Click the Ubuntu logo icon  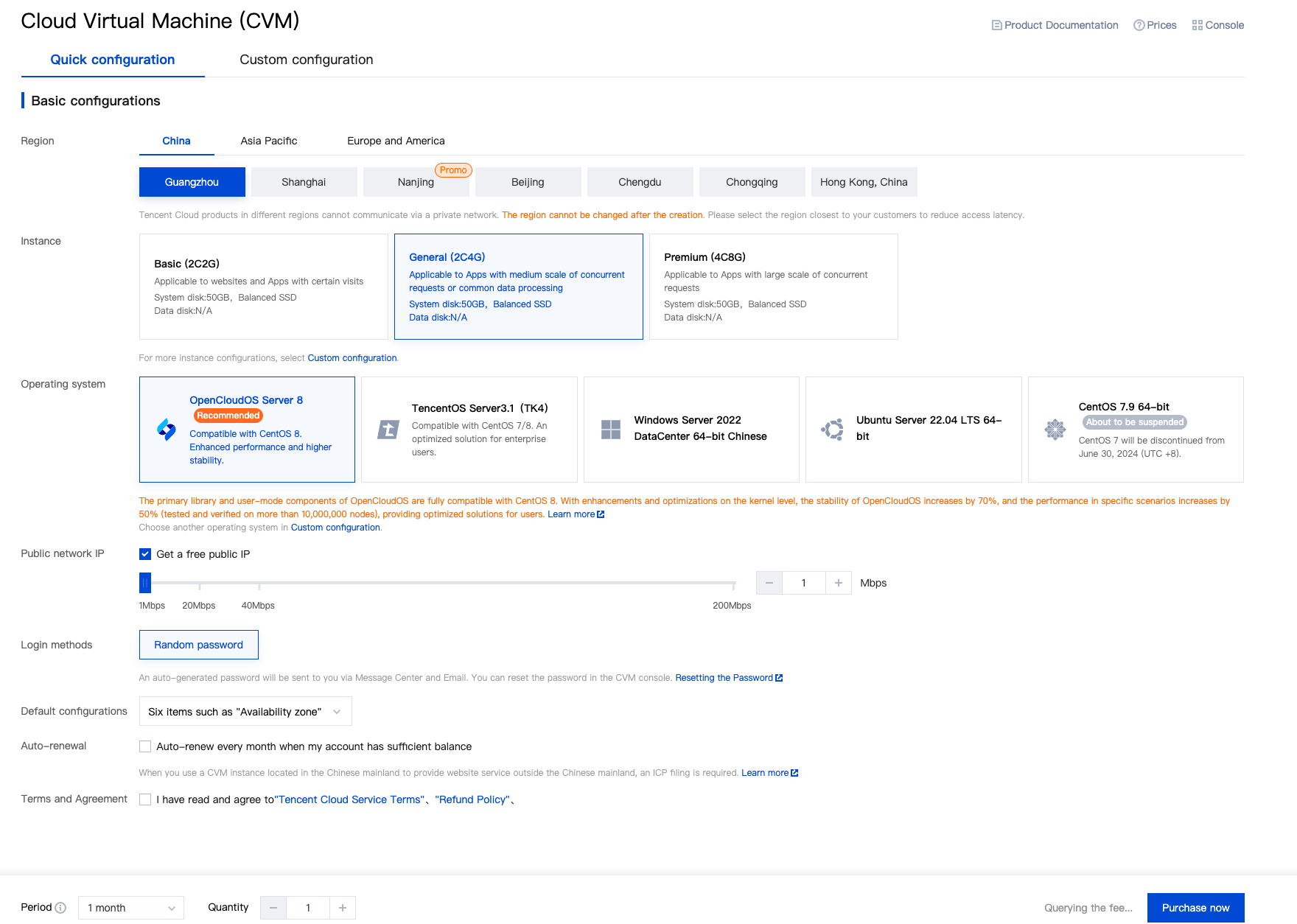tap(833, 430)
